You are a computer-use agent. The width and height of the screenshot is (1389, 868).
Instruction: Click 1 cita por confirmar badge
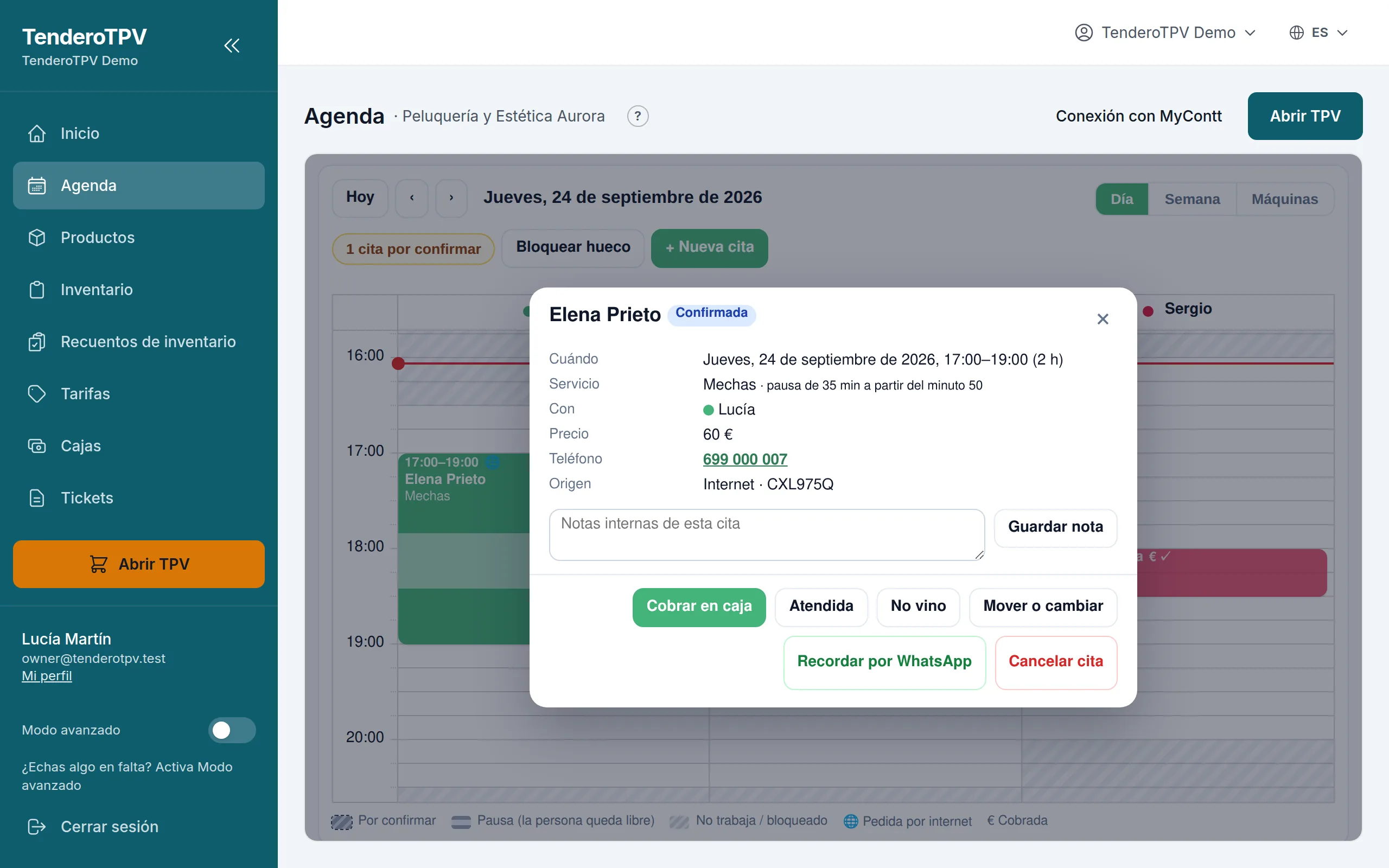click(x=413, y=249)
